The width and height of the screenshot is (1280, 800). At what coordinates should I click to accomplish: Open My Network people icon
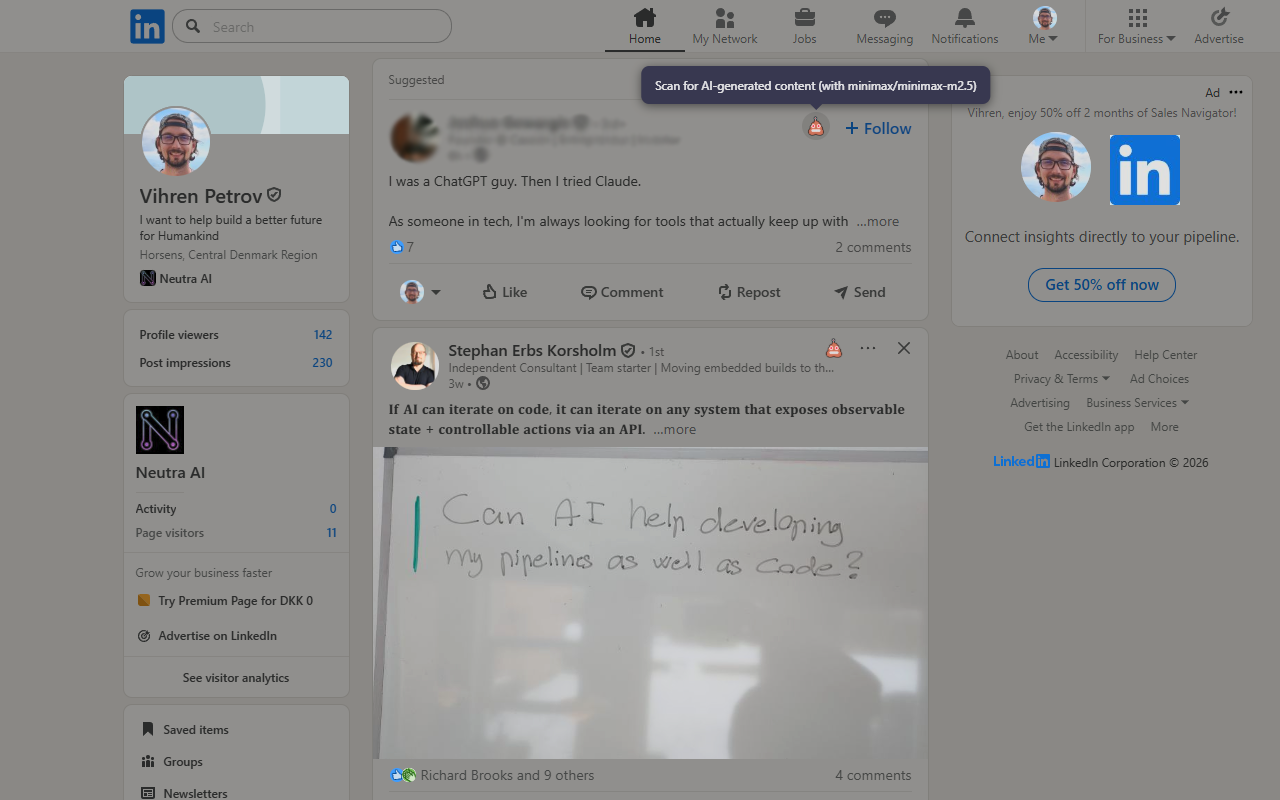pos(724,18)
